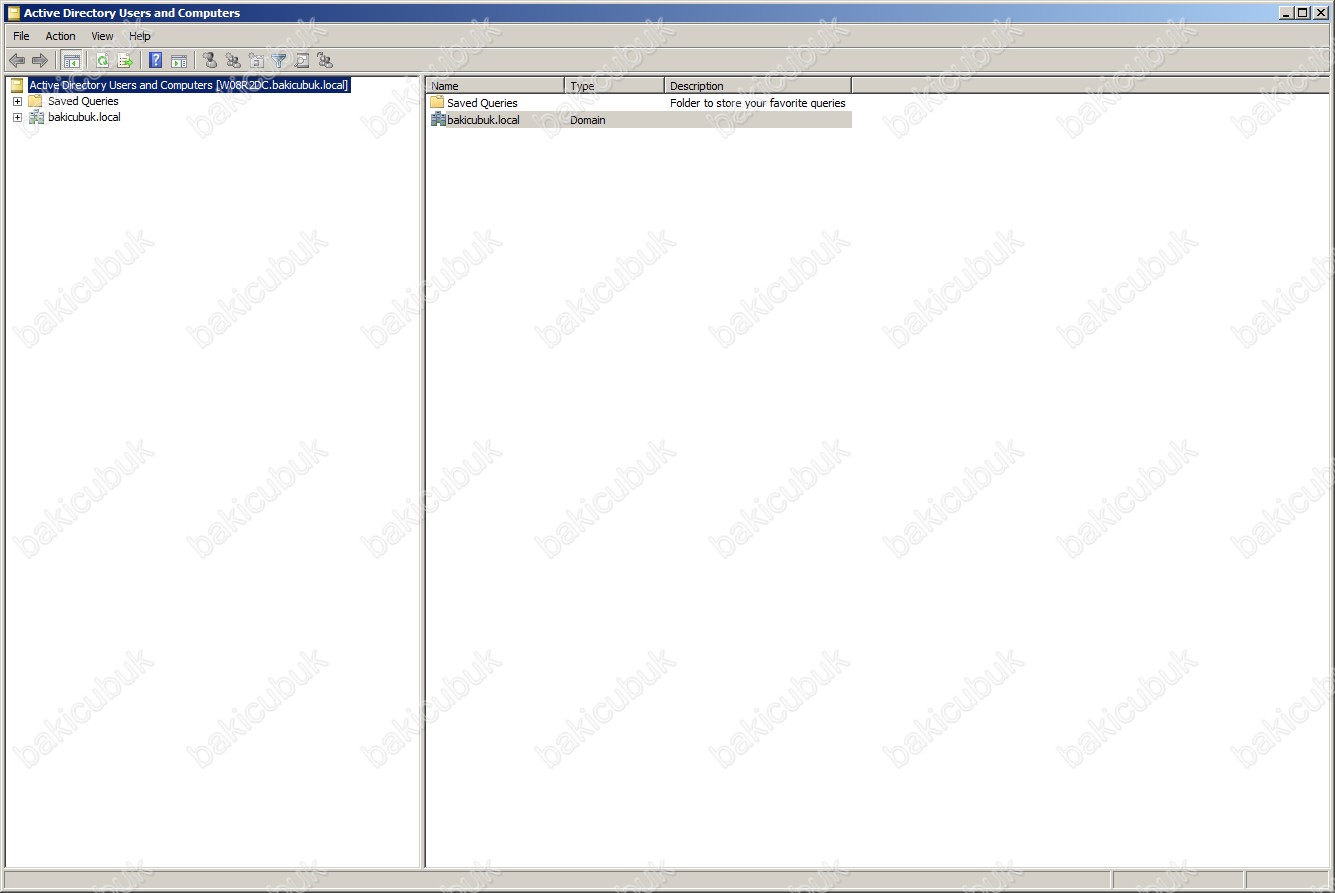Viewport: 1335px width, 893px height.
Task: Open the View menu
Action: [103, 36]
